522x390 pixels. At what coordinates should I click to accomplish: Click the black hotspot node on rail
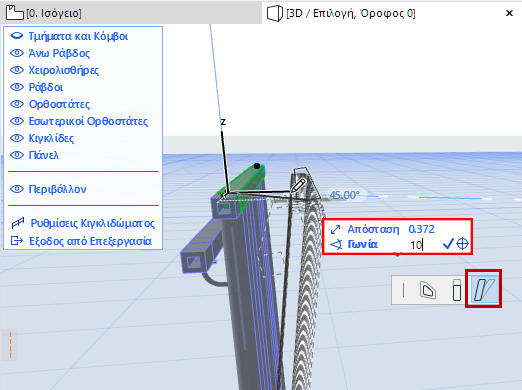tap(257, 166)
